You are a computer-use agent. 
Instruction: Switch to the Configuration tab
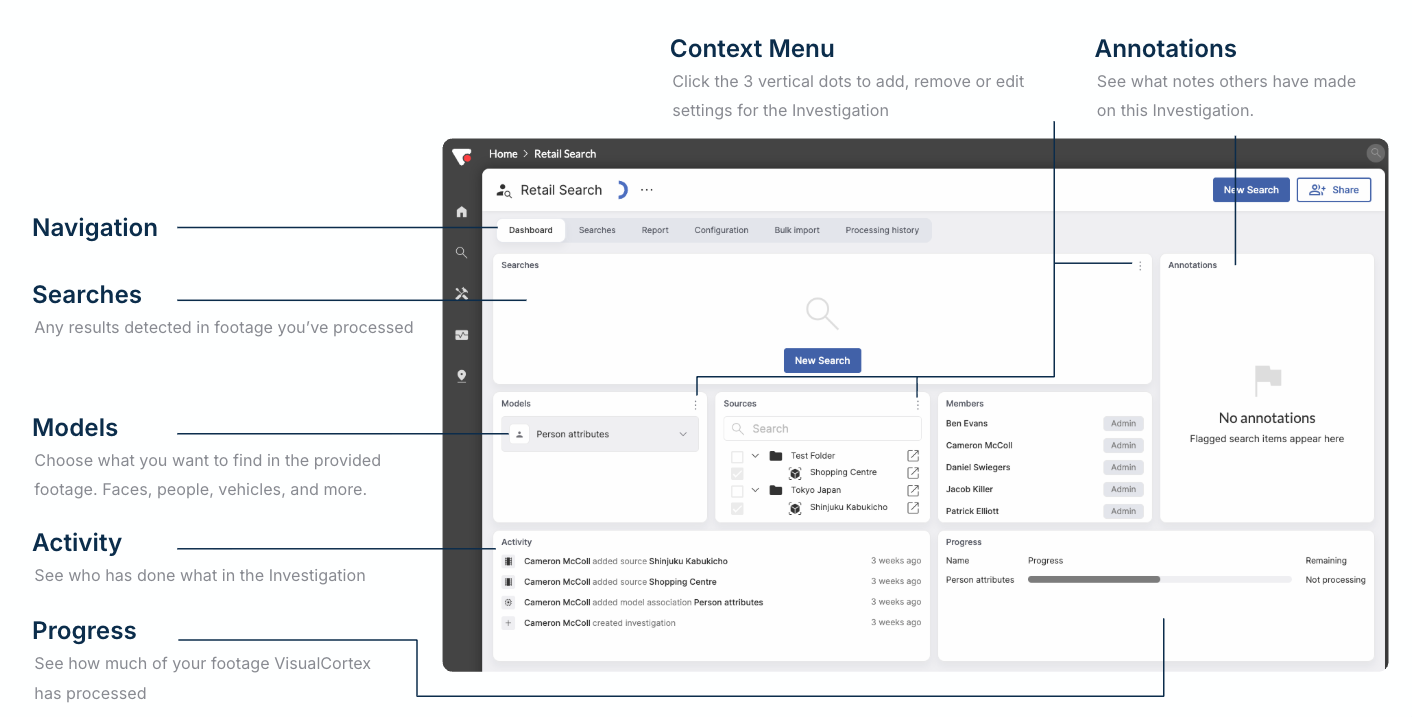click(x=721, y=230)
